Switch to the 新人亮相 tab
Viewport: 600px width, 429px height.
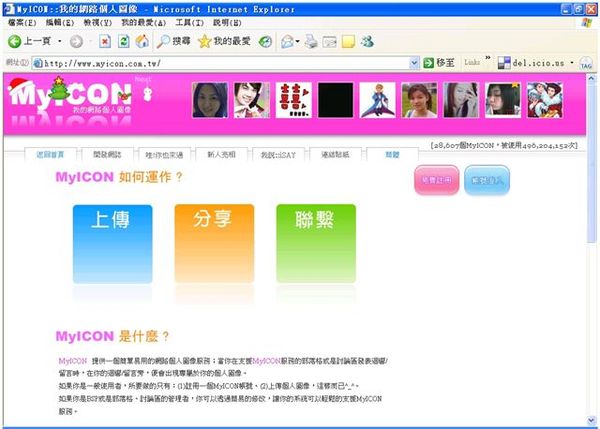221,155
